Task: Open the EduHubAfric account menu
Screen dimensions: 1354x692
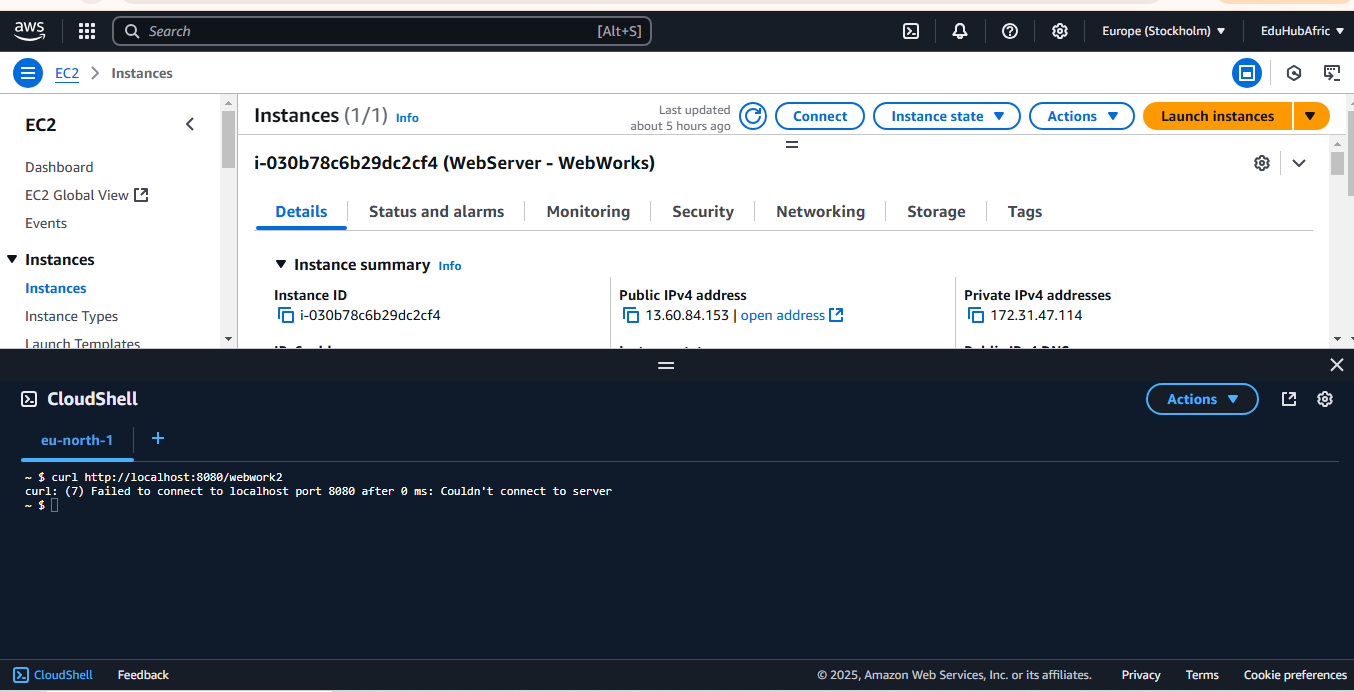Action: [x=1304, y=31]
